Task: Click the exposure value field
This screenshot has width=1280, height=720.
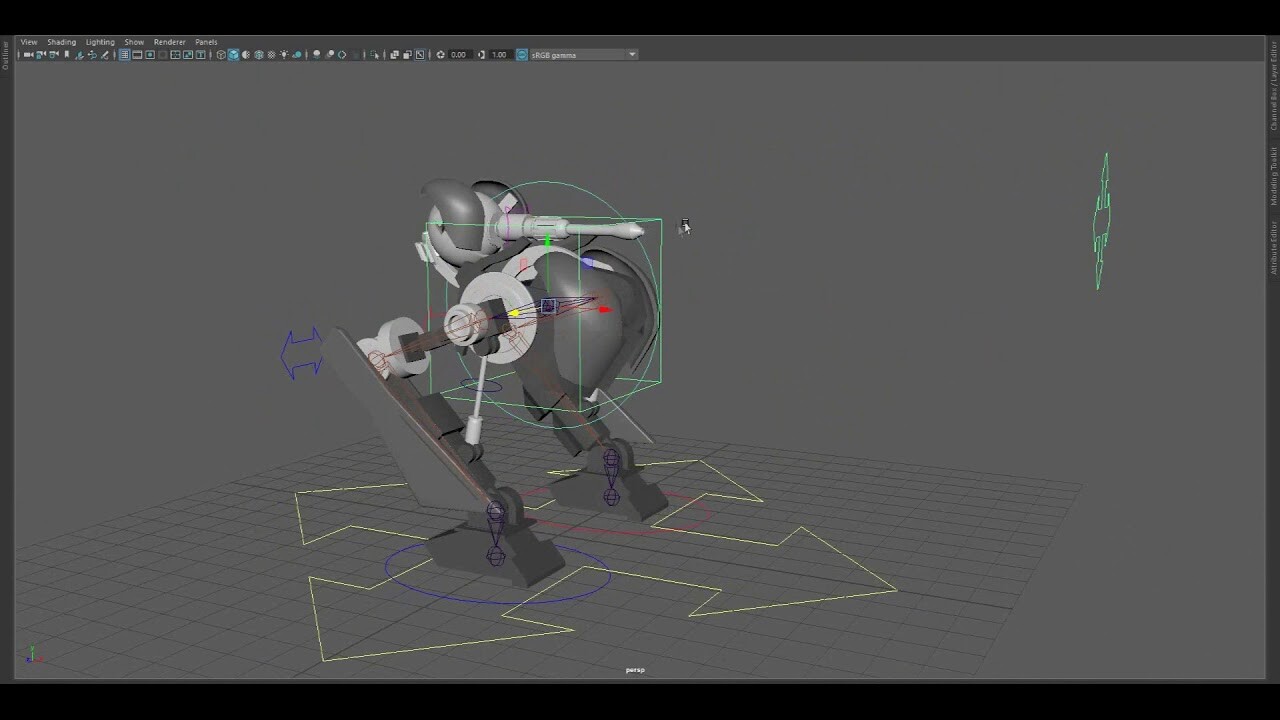Action: [459, 55]
